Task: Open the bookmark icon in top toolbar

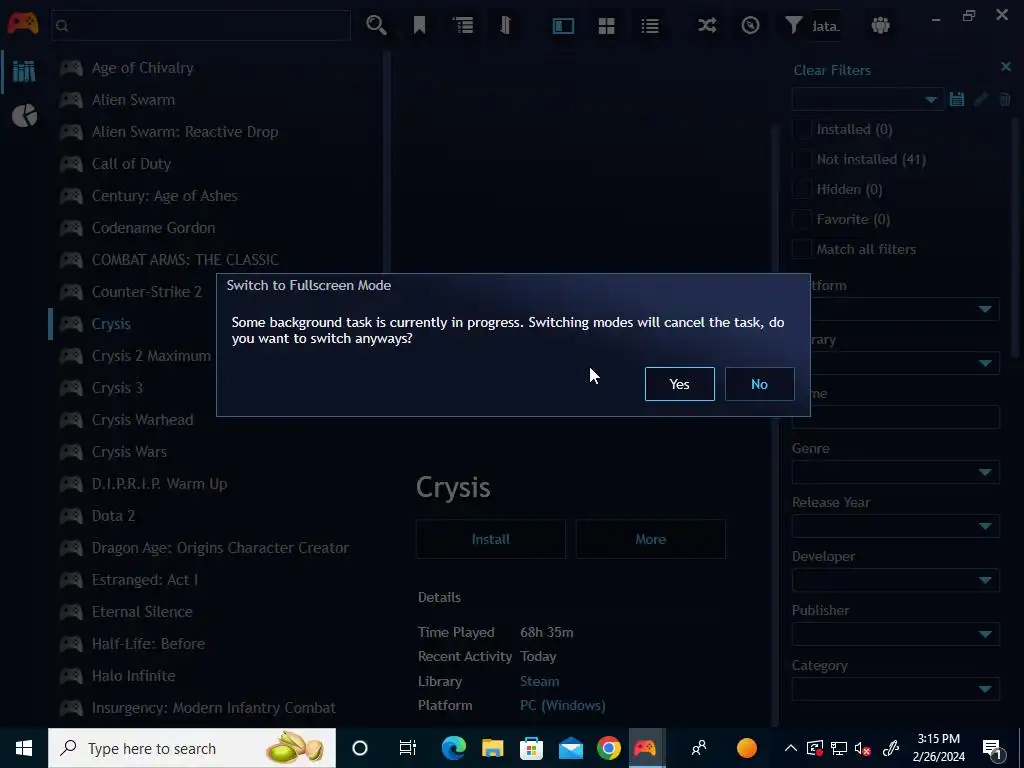Action: [x=419, y=25]
